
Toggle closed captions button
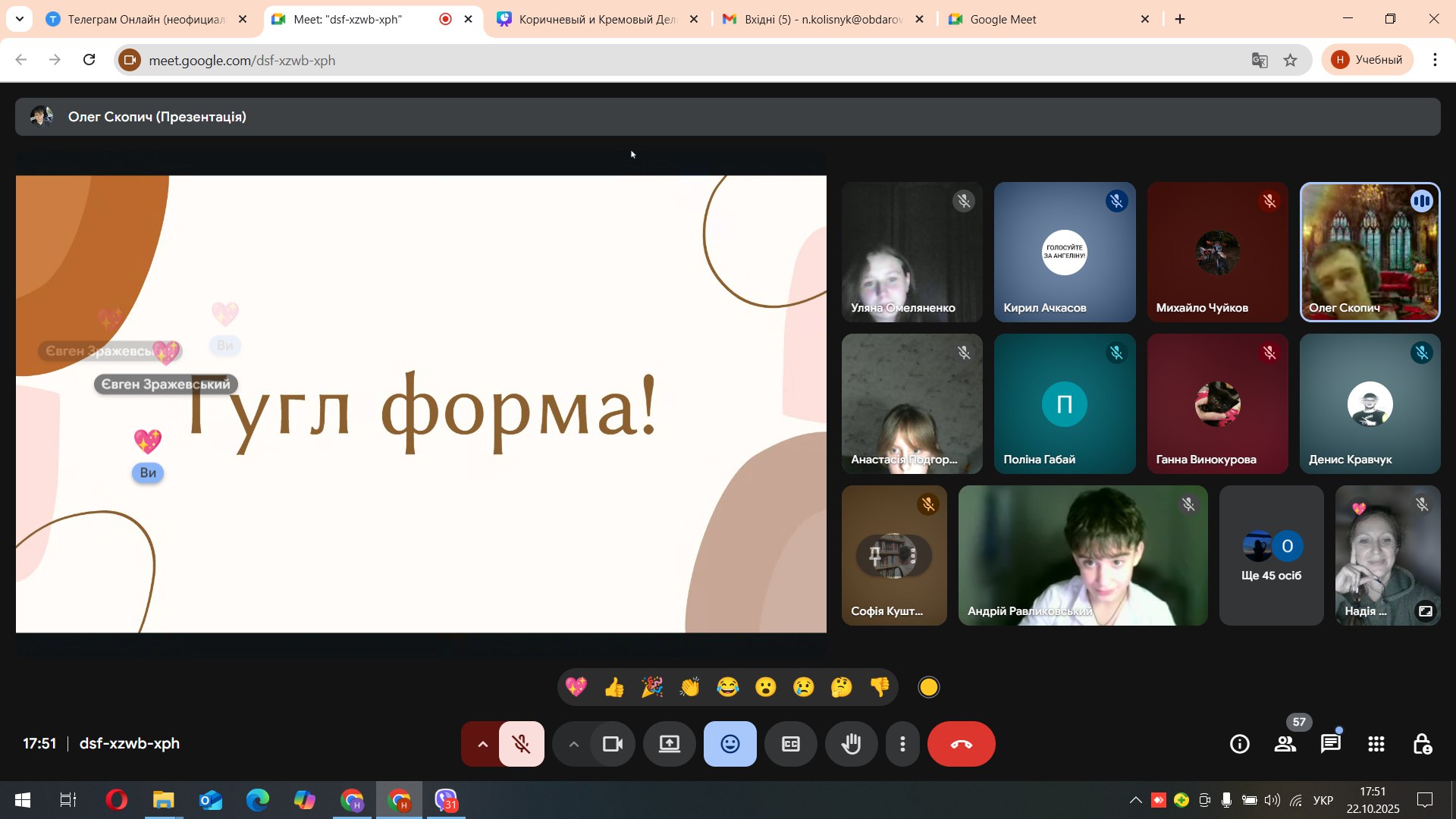pyautogui.click(x=790, y=744)
